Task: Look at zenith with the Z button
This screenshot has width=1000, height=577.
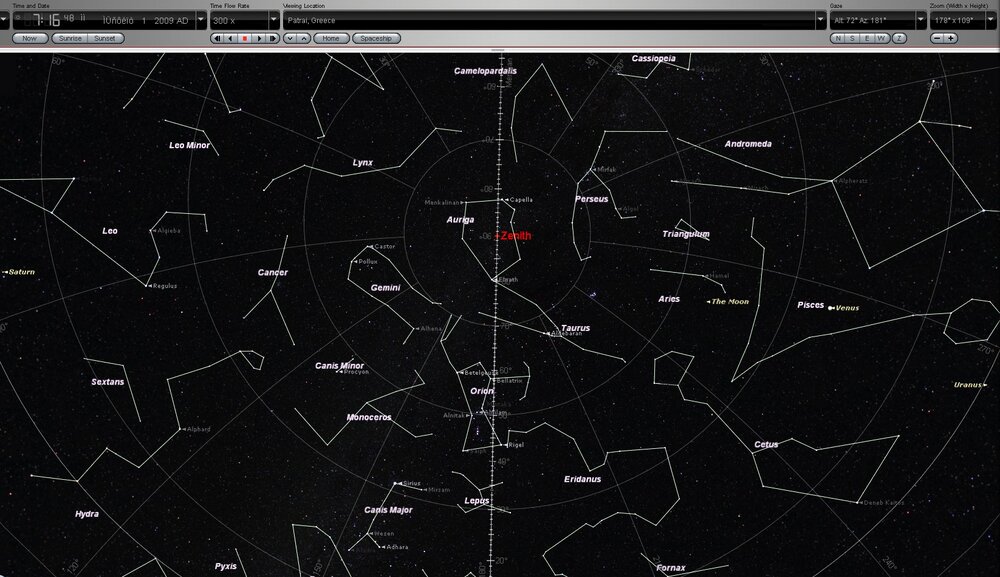Action: tap(899, 38)
